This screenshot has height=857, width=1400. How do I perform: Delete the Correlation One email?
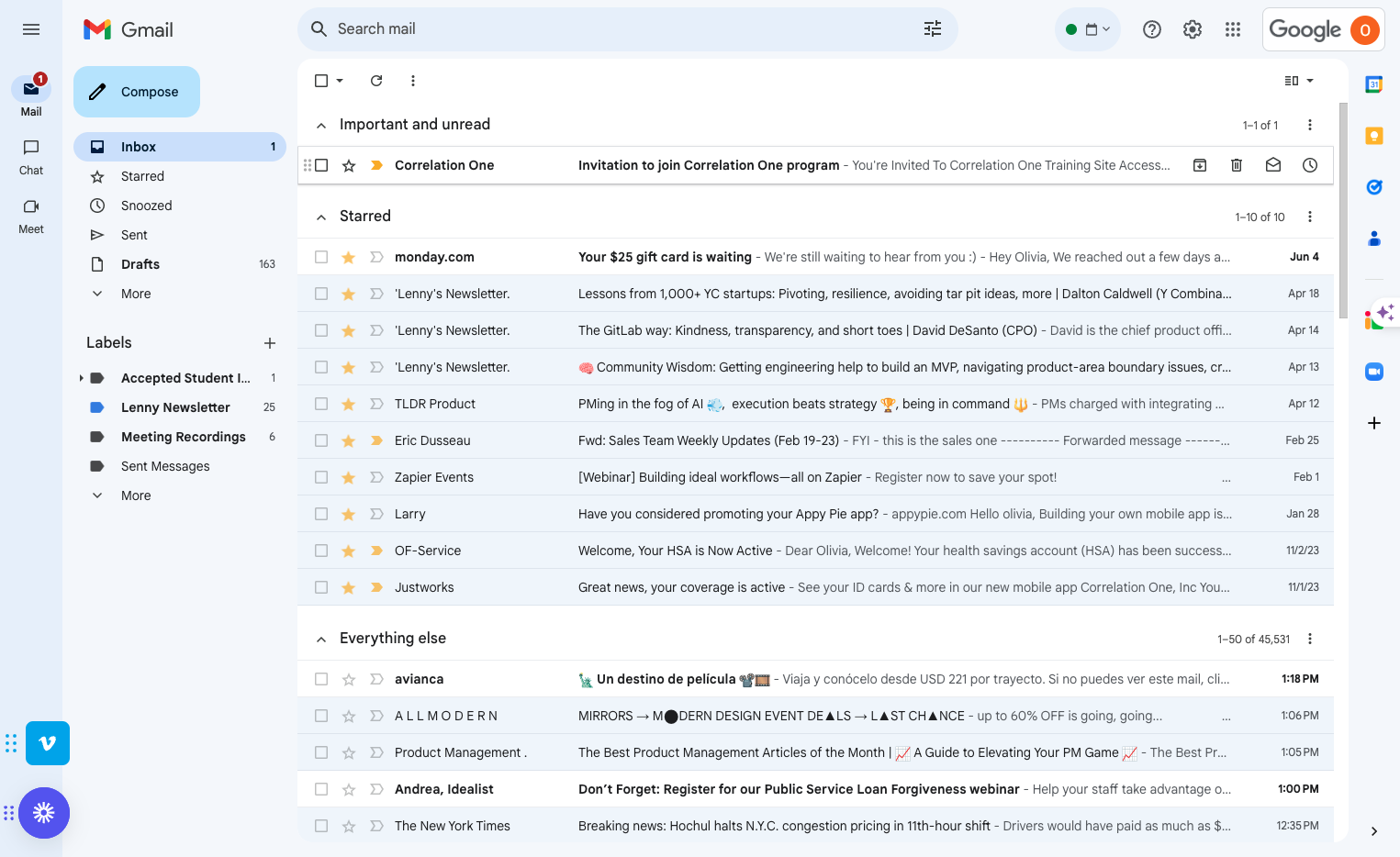click(1237, 165)
